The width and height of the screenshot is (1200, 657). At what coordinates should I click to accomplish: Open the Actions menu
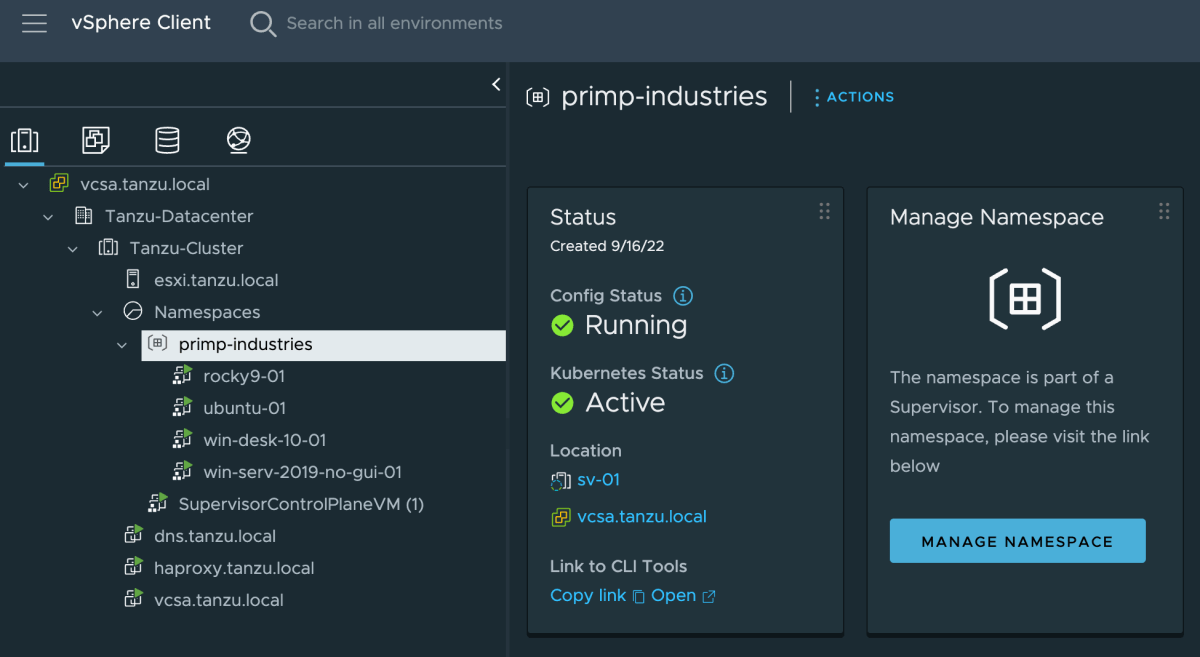point(853,97)
